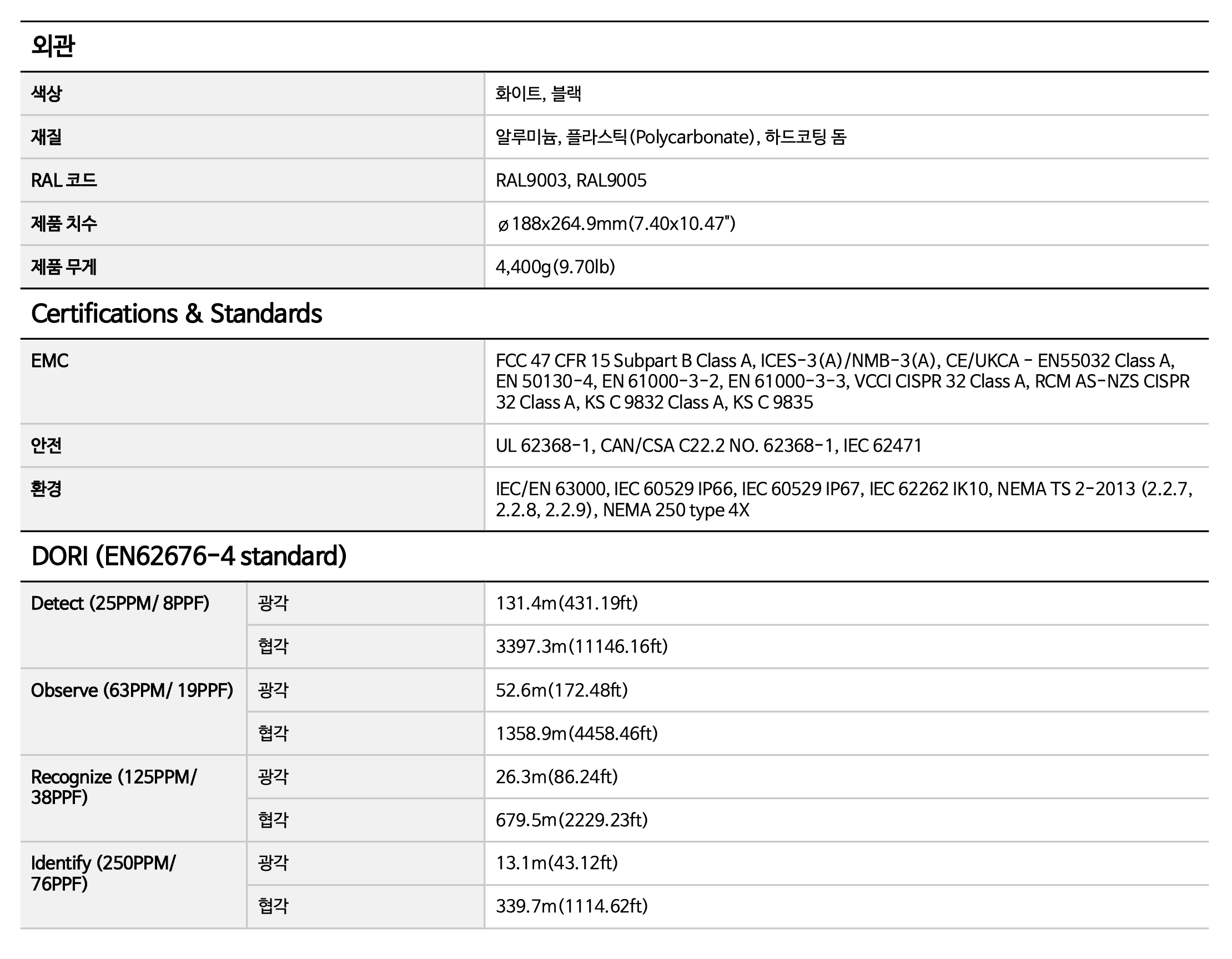Select the 1358.9m(4458.46ft) Observe tele value
This screenshot has width=1232, height=959.
[x=576, y=734]
